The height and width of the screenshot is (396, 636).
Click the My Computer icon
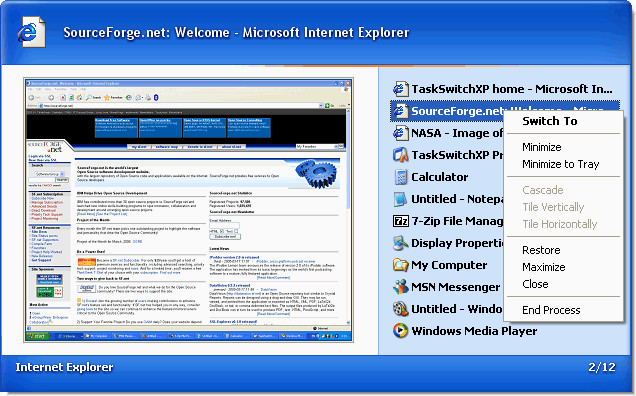click(400, 265)
